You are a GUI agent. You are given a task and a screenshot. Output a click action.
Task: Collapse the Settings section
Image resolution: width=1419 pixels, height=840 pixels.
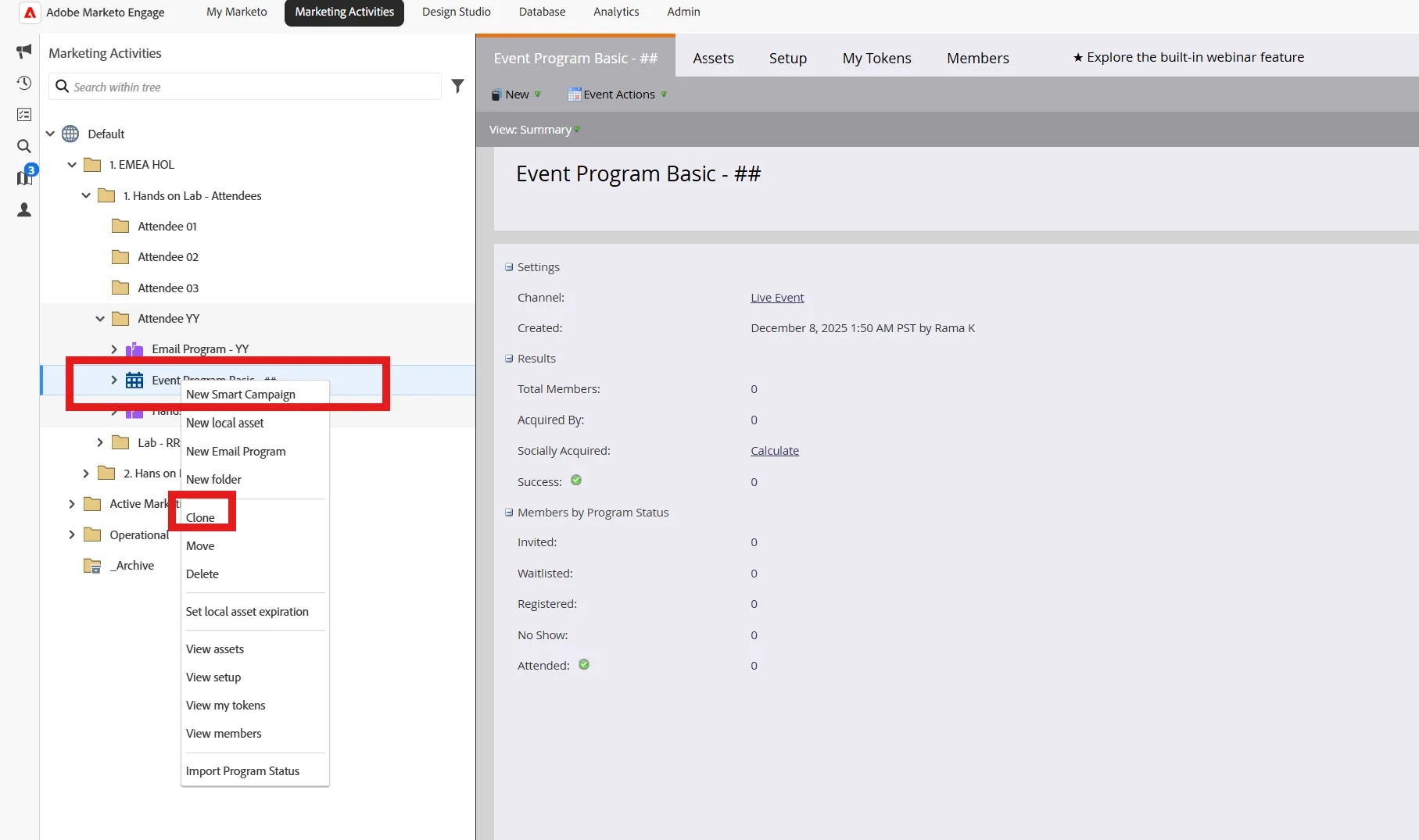509,267
